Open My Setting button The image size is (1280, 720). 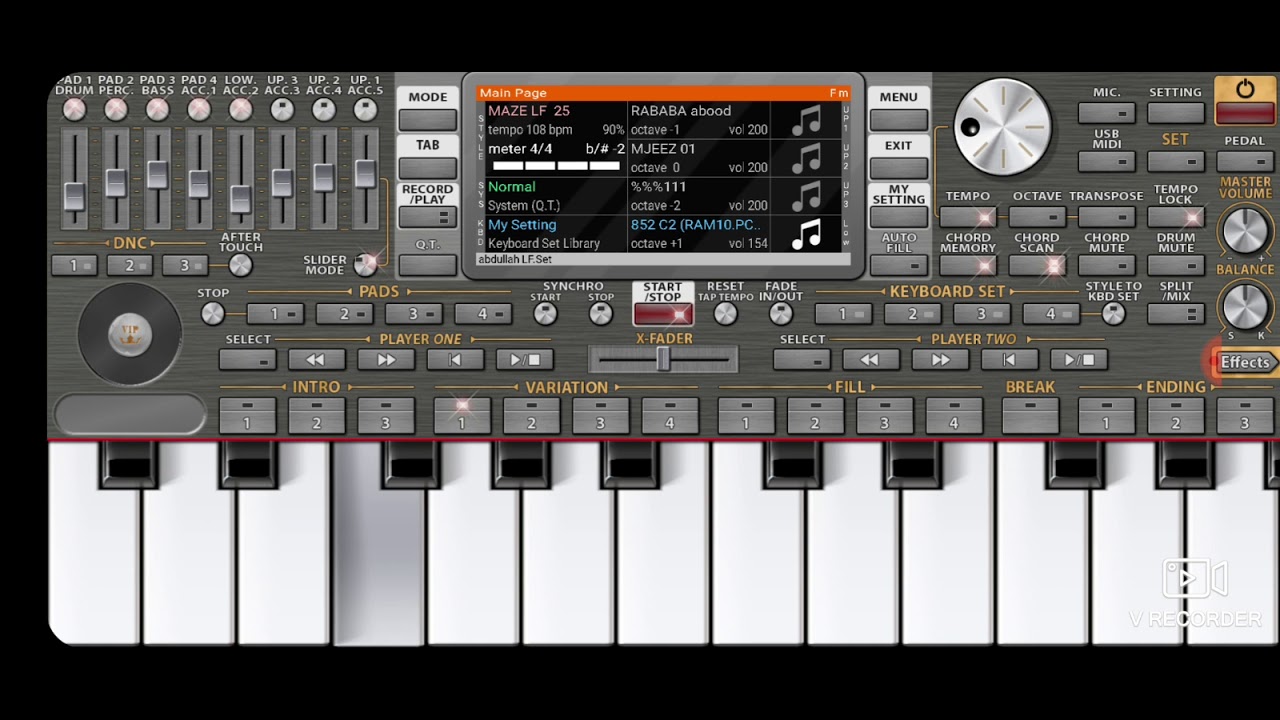898,217
